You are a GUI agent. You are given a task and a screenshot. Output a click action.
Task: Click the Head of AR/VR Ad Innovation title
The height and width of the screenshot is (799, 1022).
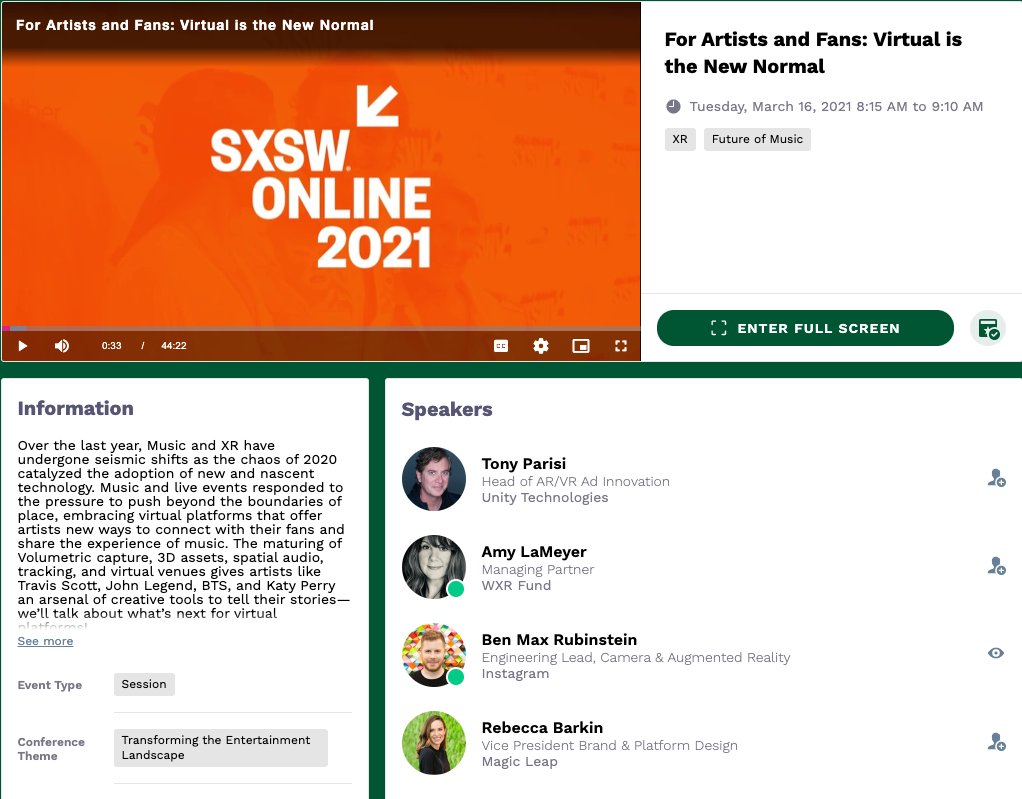click(576, 482)
